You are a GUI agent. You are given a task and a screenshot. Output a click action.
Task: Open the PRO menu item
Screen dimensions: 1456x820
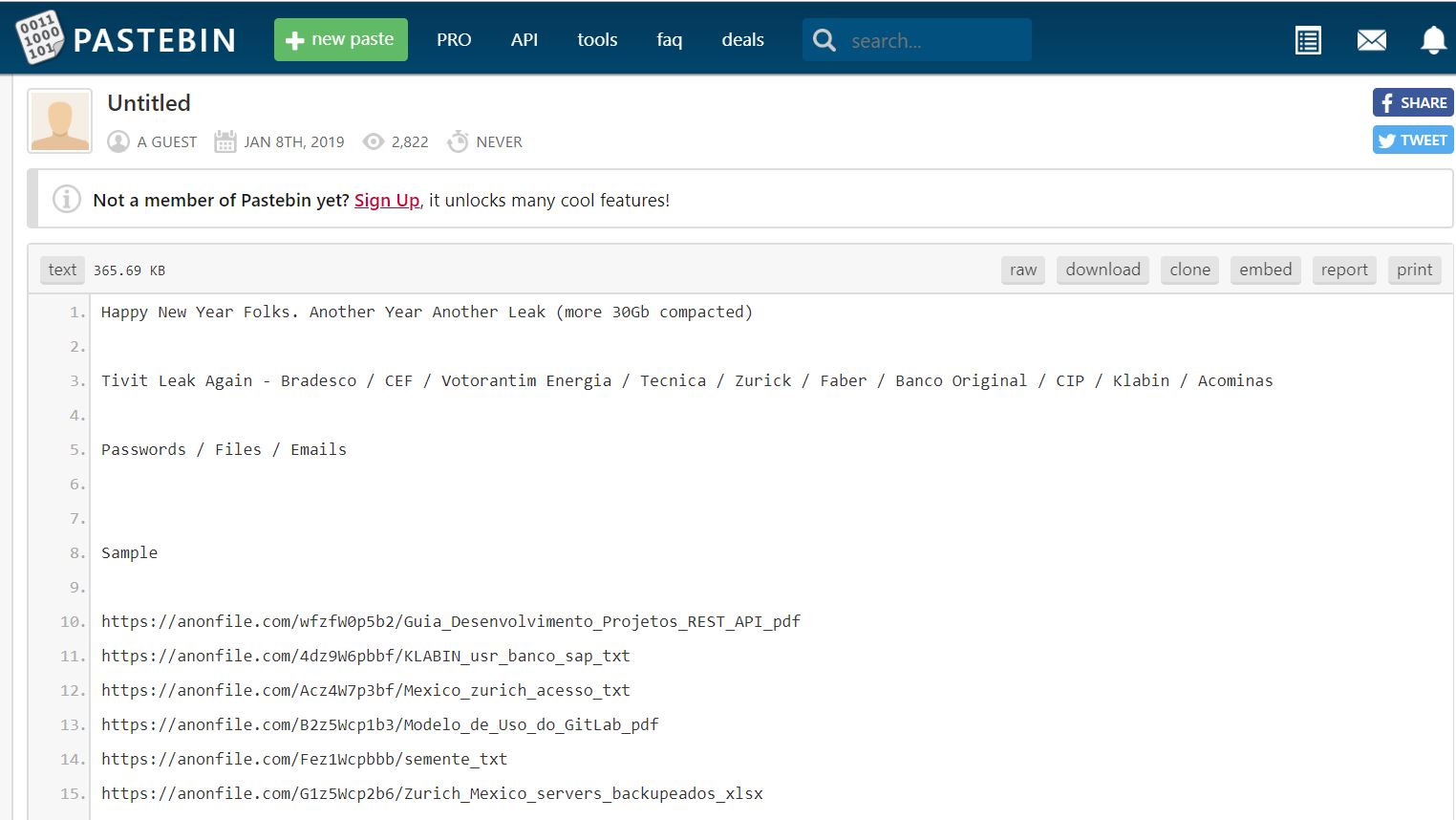click(x=454, y=40)
